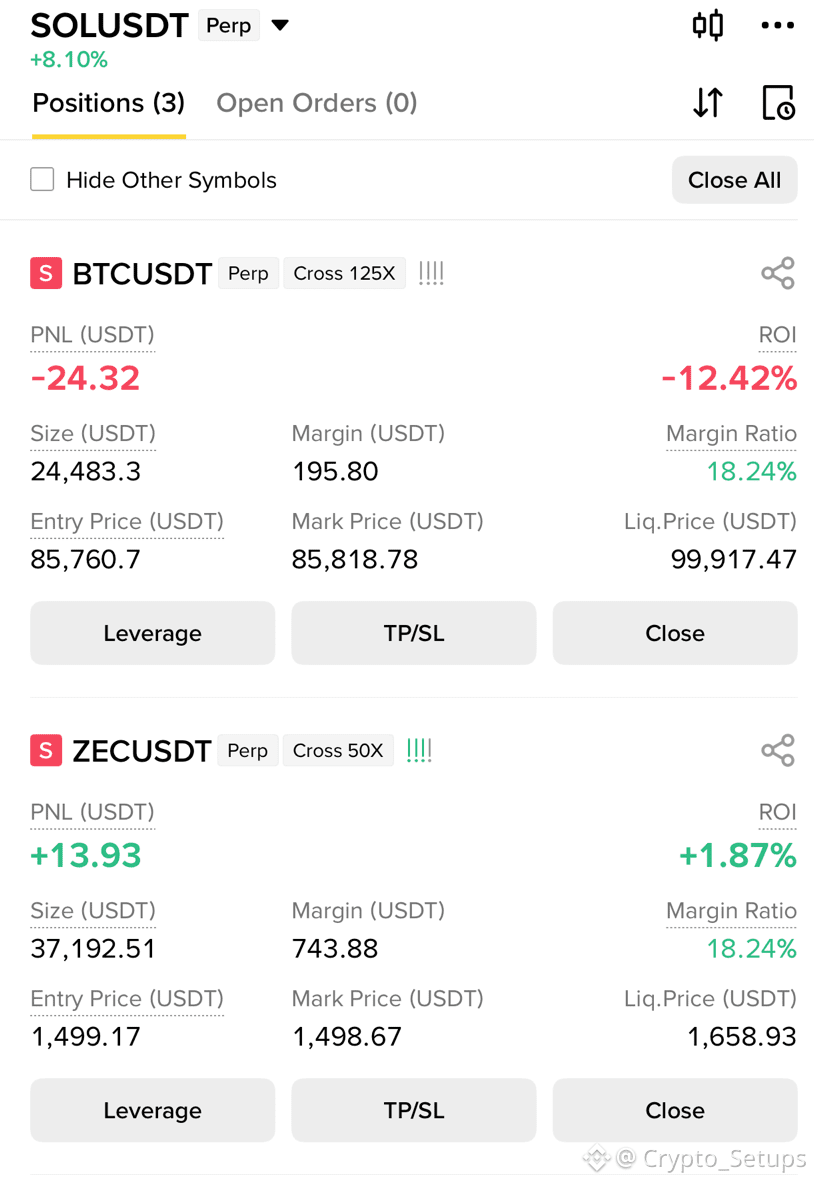Open the BTCUSDT Cross 125X margin selector

tap(344, 273)
